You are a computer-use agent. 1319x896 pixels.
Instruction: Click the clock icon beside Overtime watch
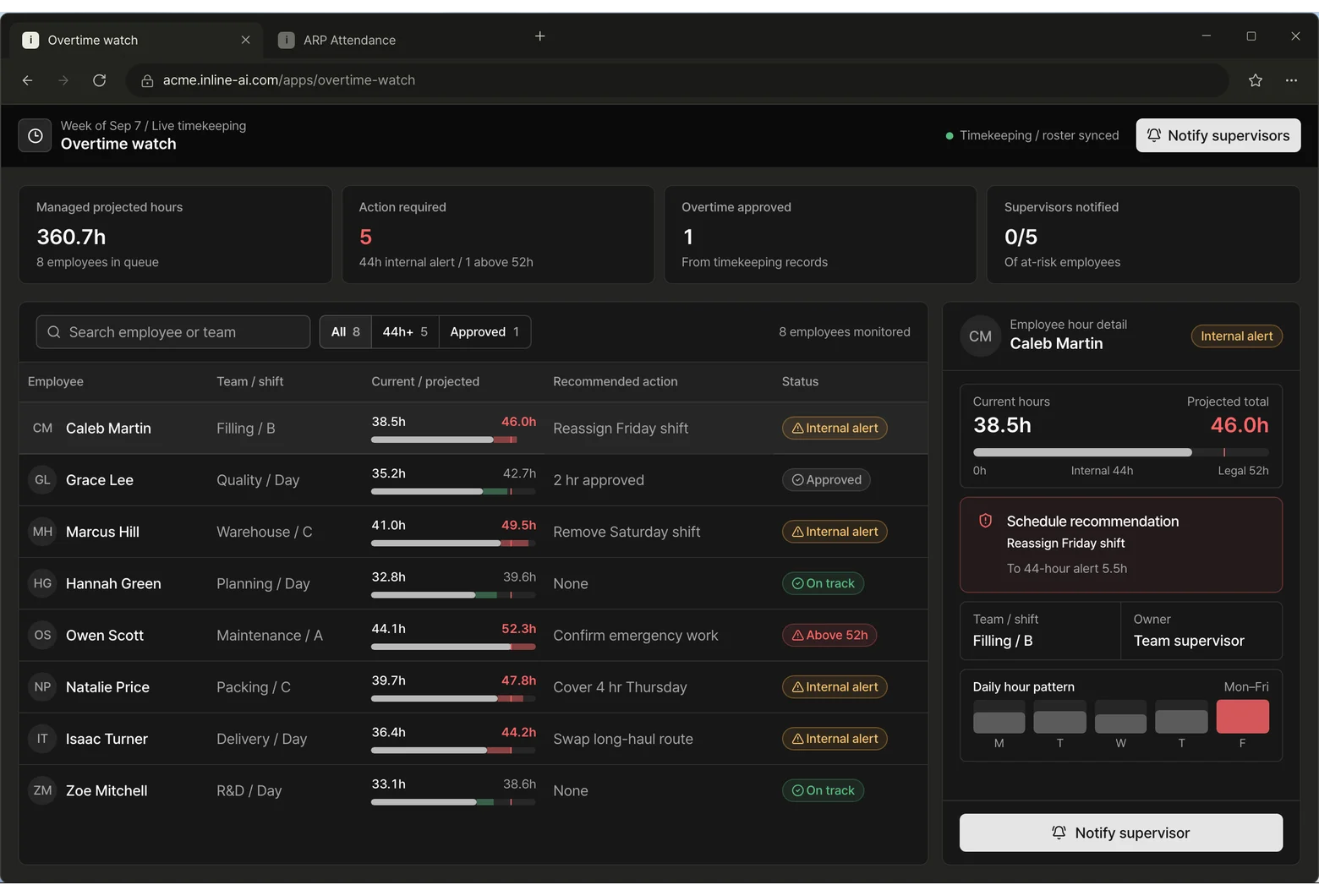tap(36, 135)
